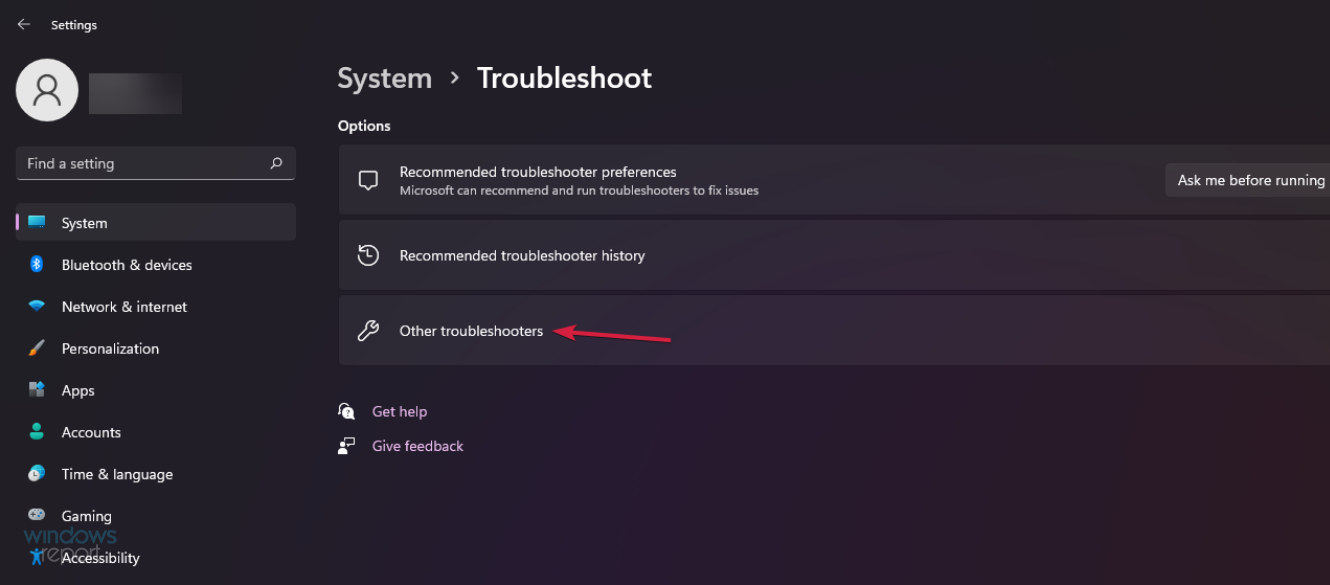Viewport: 1330px width, 585px height.
Task: Open Other troubleshooters
Action: (x=471, y=331)
